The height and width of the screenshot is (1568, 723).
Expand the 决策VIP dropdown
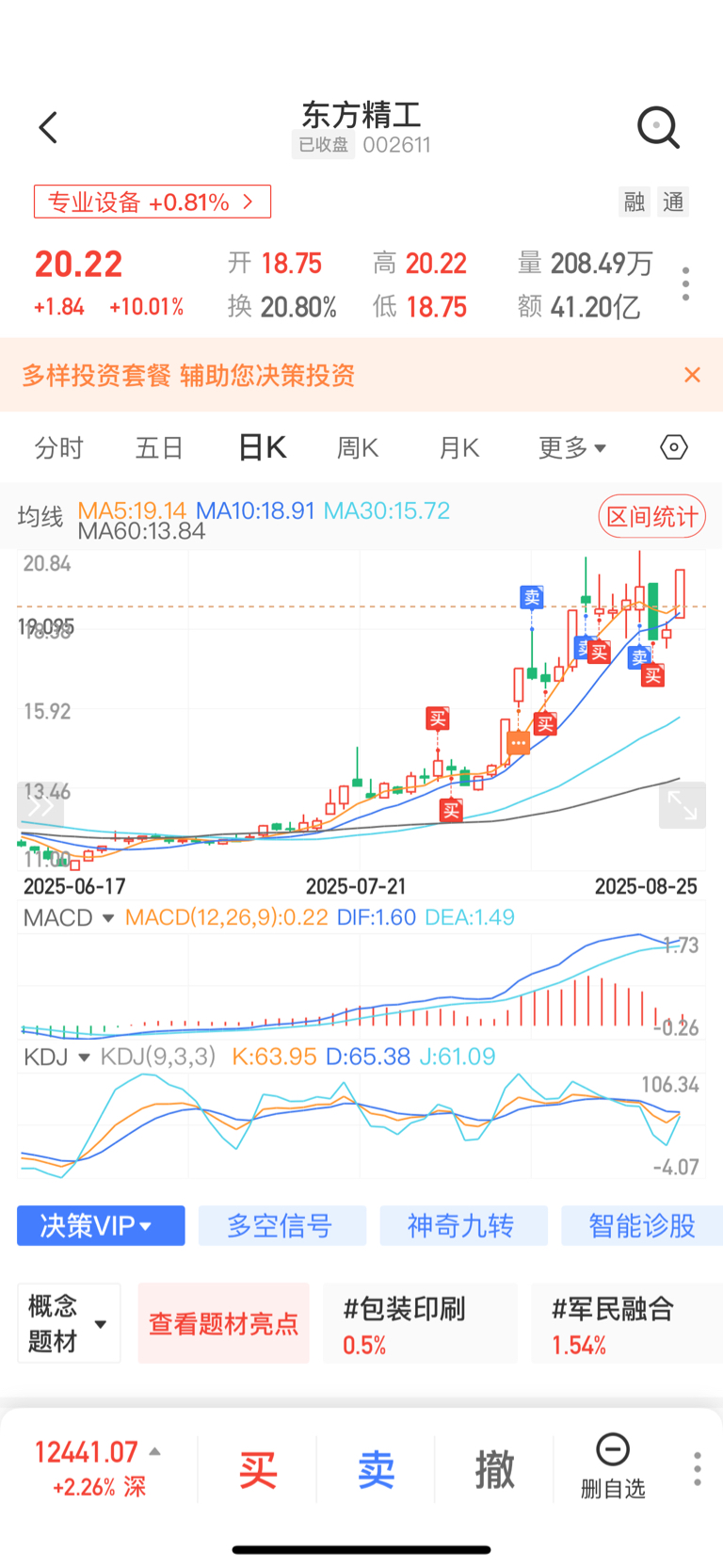[101, 1225]
